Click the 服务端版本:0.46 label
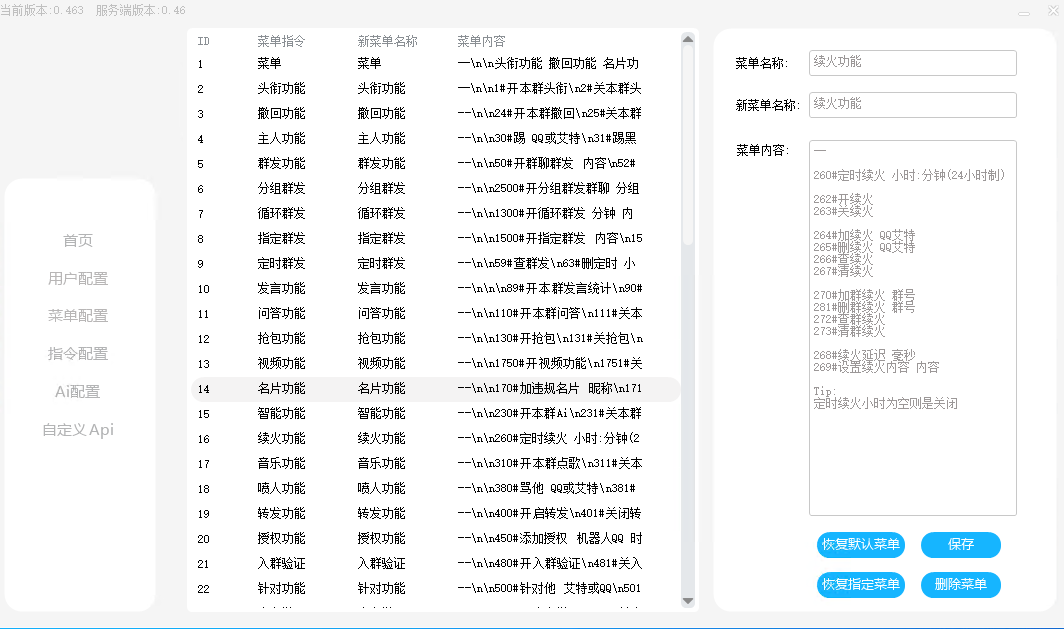Screen dimensions: 1064x629 [140, 11]
